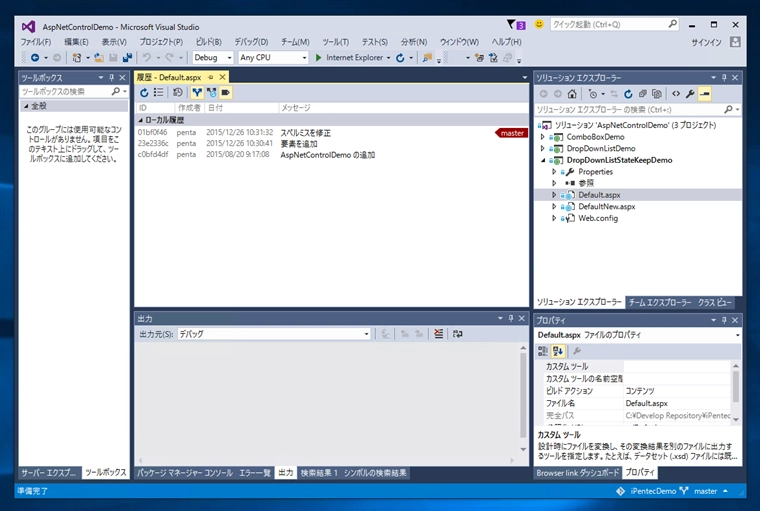
Task: Switch history to simple list view icon
Action: 158,93
